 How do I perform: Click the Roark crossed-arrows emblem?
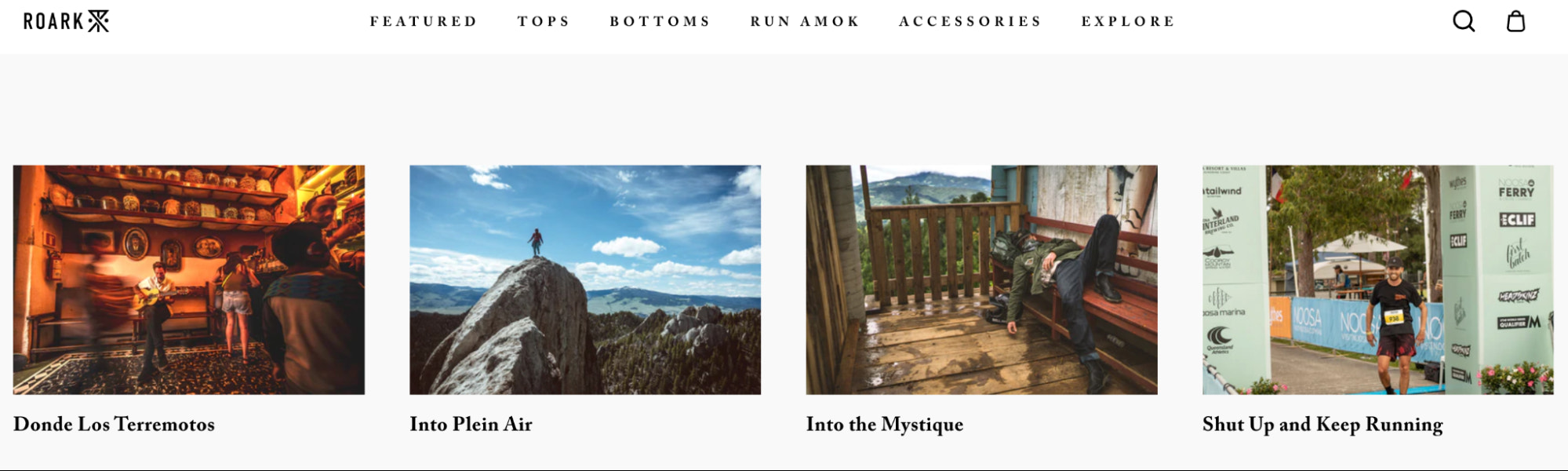point(98,21)
